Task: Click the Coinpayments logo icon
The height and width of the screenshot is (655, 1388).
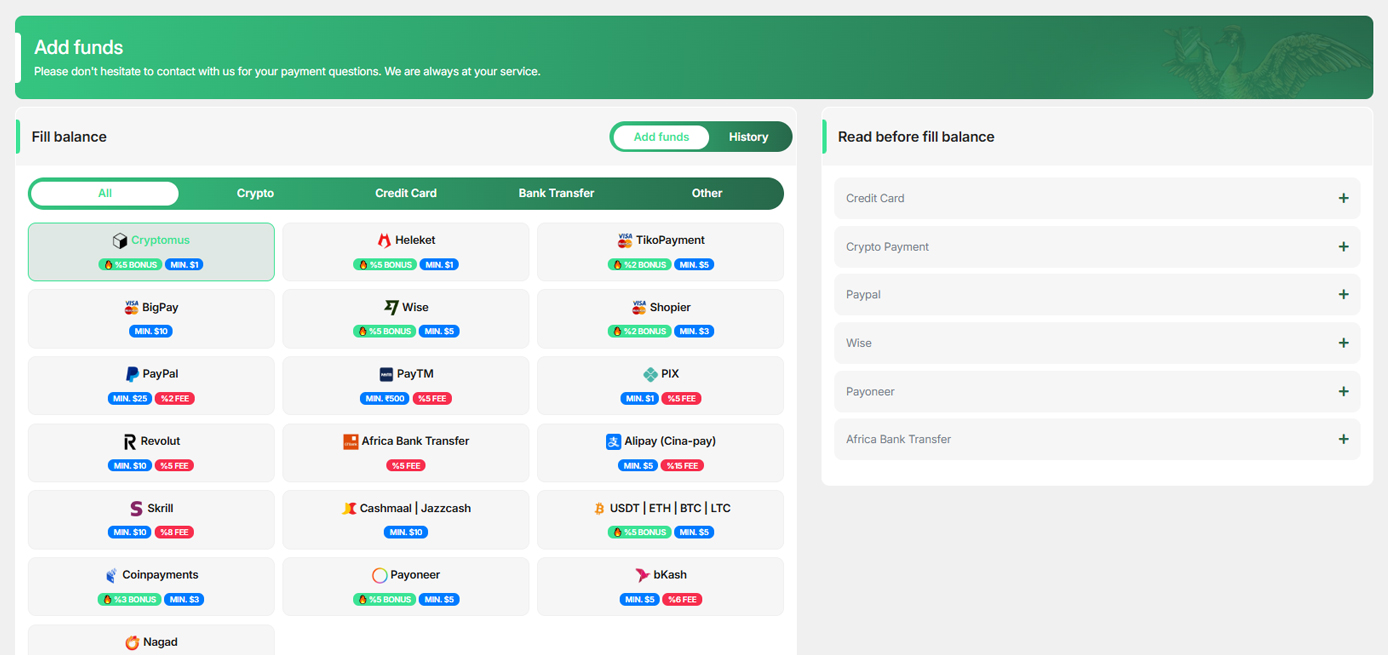Action: 111,575
